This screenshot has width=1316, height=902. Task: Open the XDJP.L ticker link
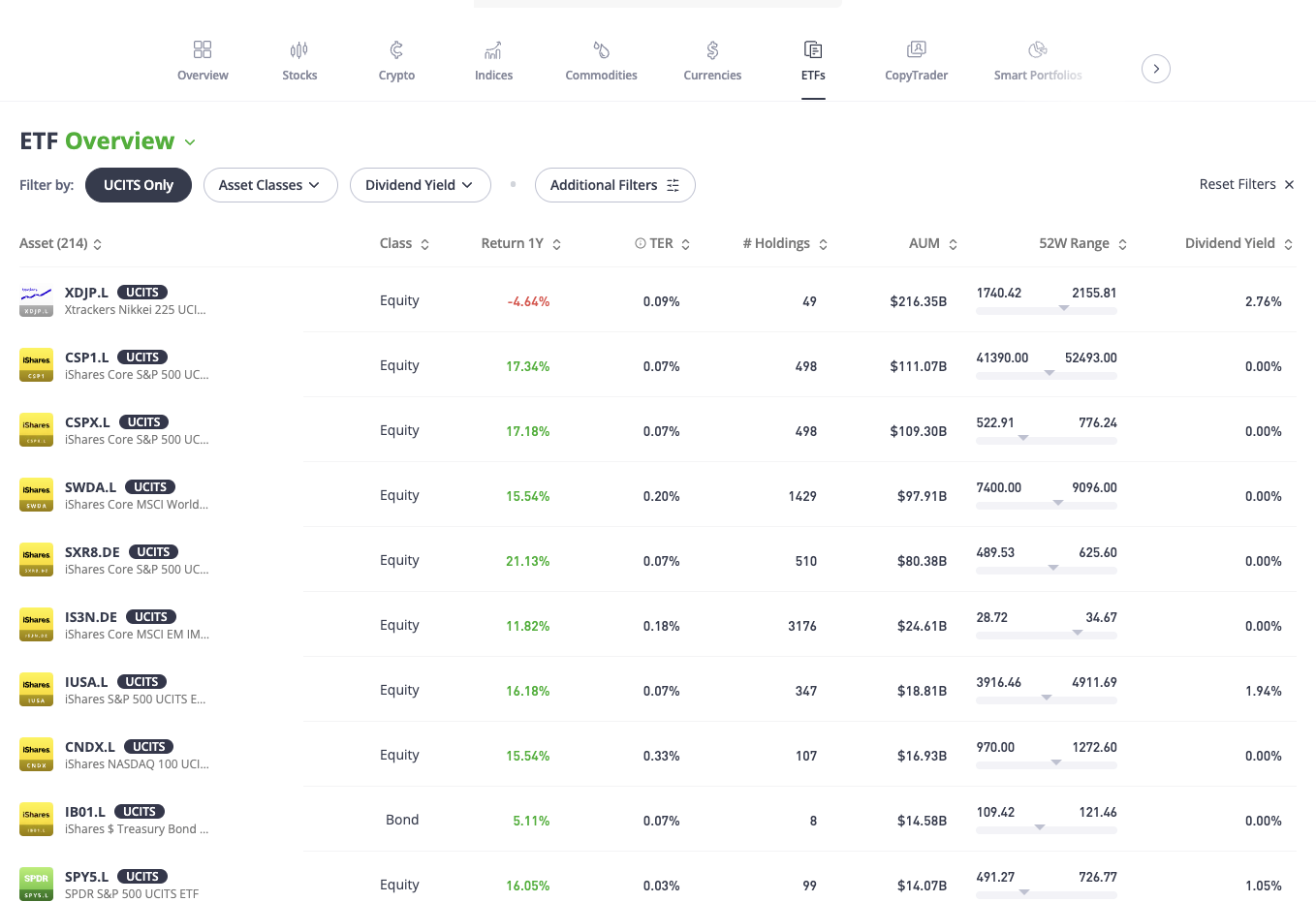tap(86, 293)
